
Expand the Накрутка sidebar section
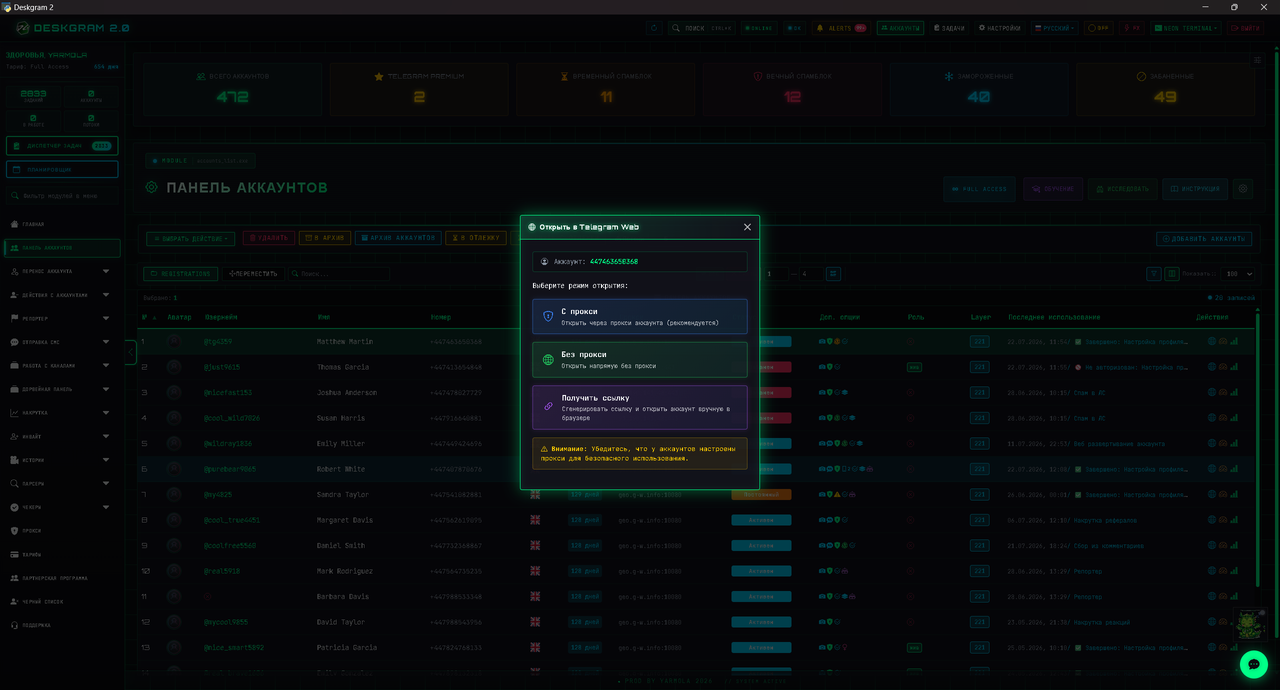[60, 412]
